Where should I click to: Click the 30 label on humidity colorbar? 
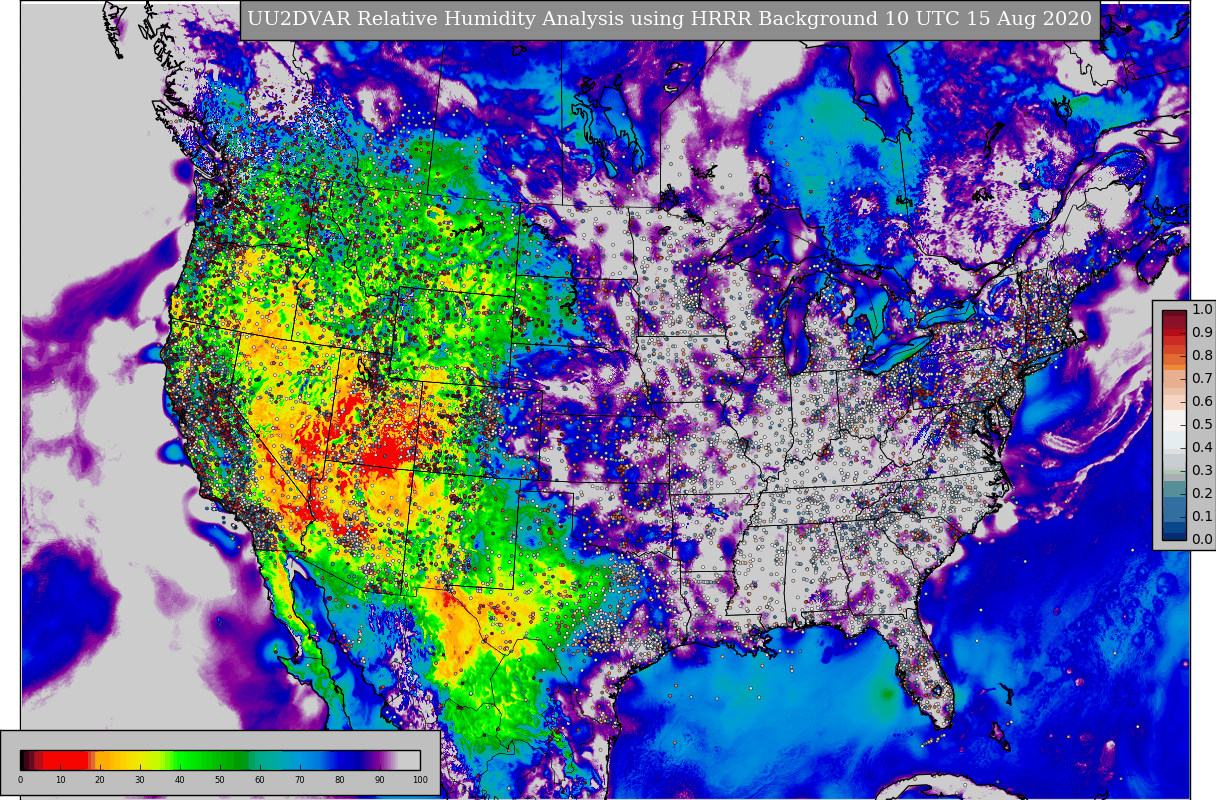coord(140,780)
